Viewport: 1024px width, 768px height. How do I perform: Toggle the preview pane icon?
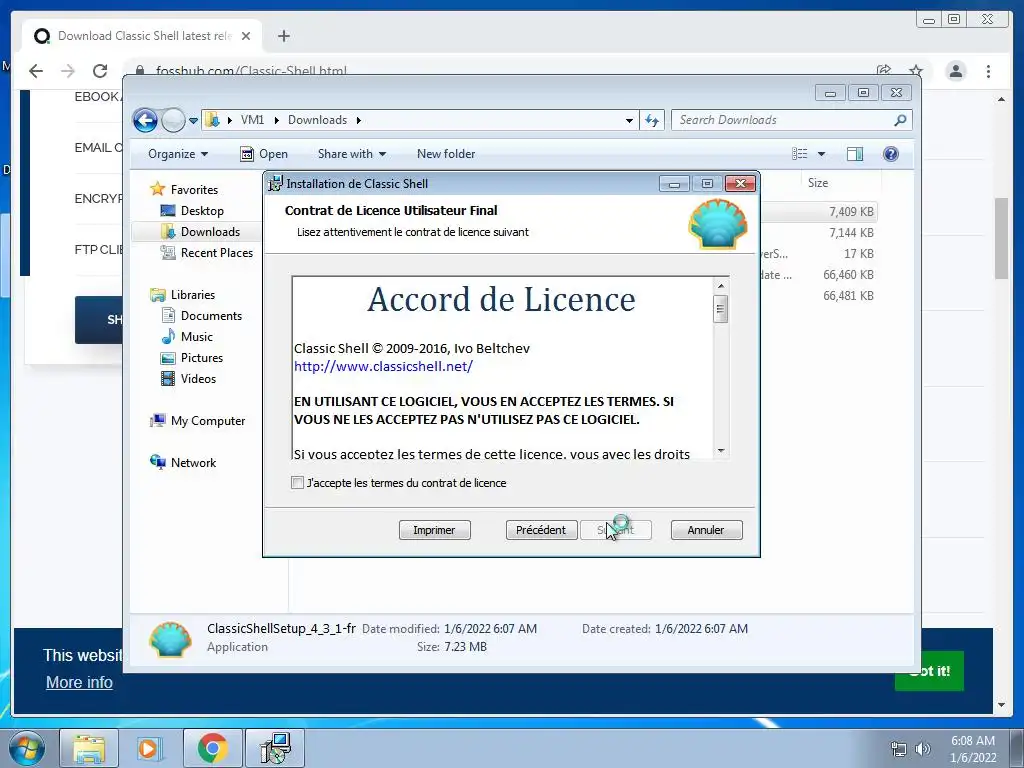point(855,154)
